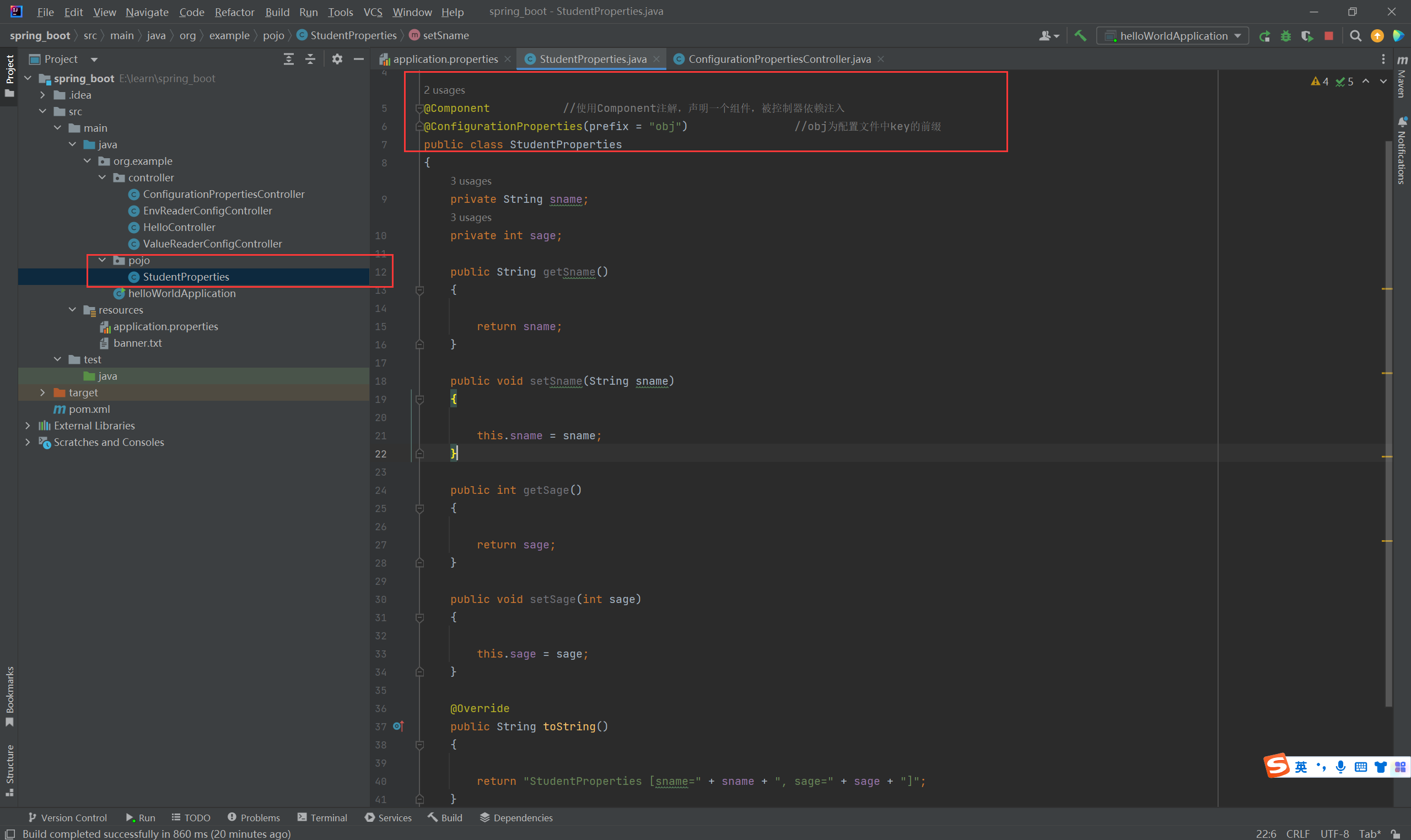1411x840 pixels.
Task: Open pom.xml in project tree
Action: [x=89, y=408]
